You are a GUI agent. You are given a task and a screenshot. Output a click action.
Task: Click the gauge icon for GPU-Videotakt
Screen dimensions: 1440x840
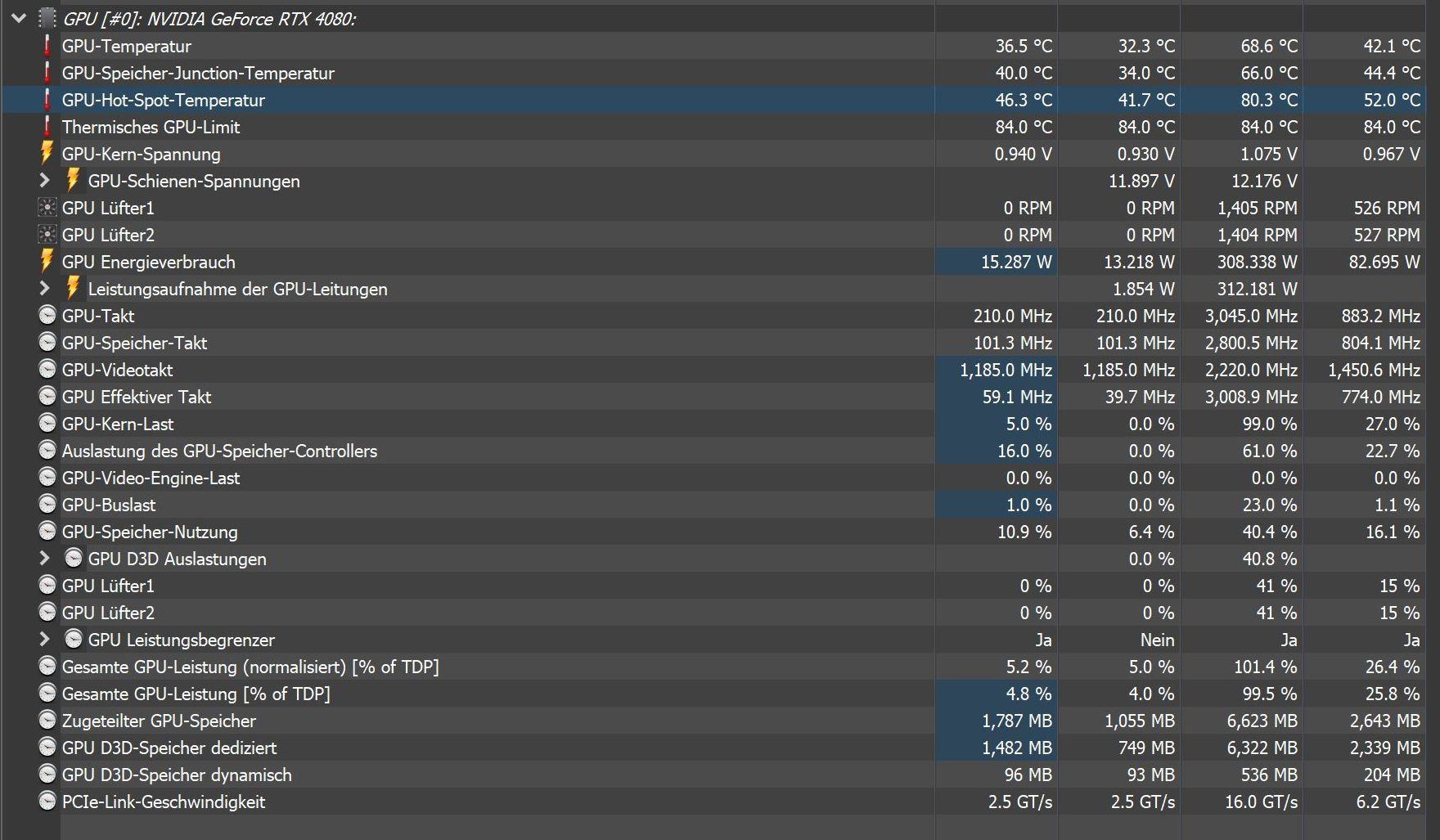pyautogui.click(x=47, y=370)
